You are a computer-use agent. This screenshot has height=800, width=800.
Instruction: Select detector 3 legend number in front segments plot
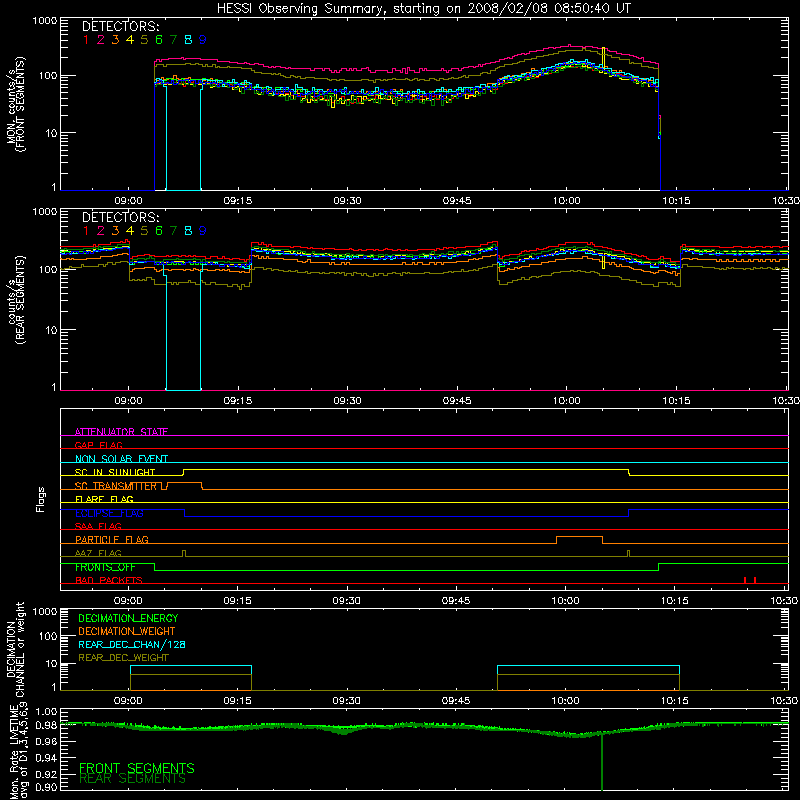coord(115,40)
